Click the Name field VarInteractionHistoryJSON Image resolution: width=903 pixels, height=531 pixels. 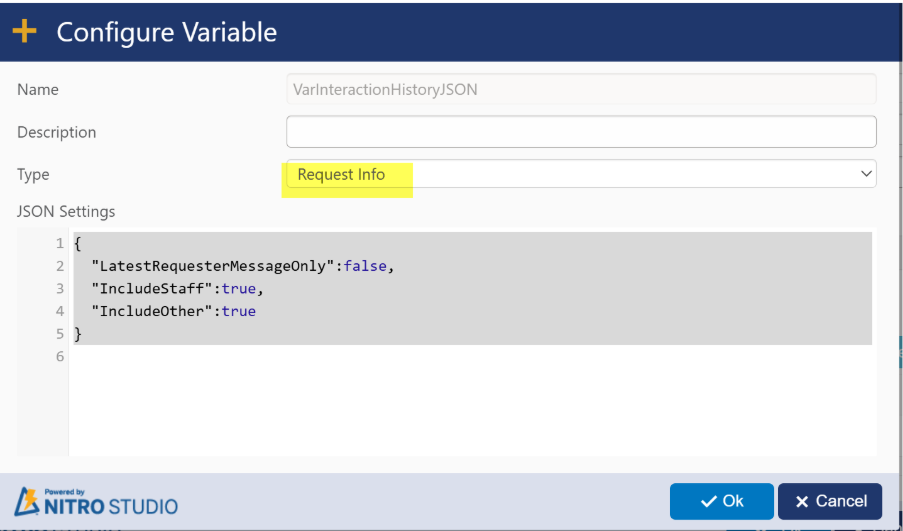pos(580,90)
